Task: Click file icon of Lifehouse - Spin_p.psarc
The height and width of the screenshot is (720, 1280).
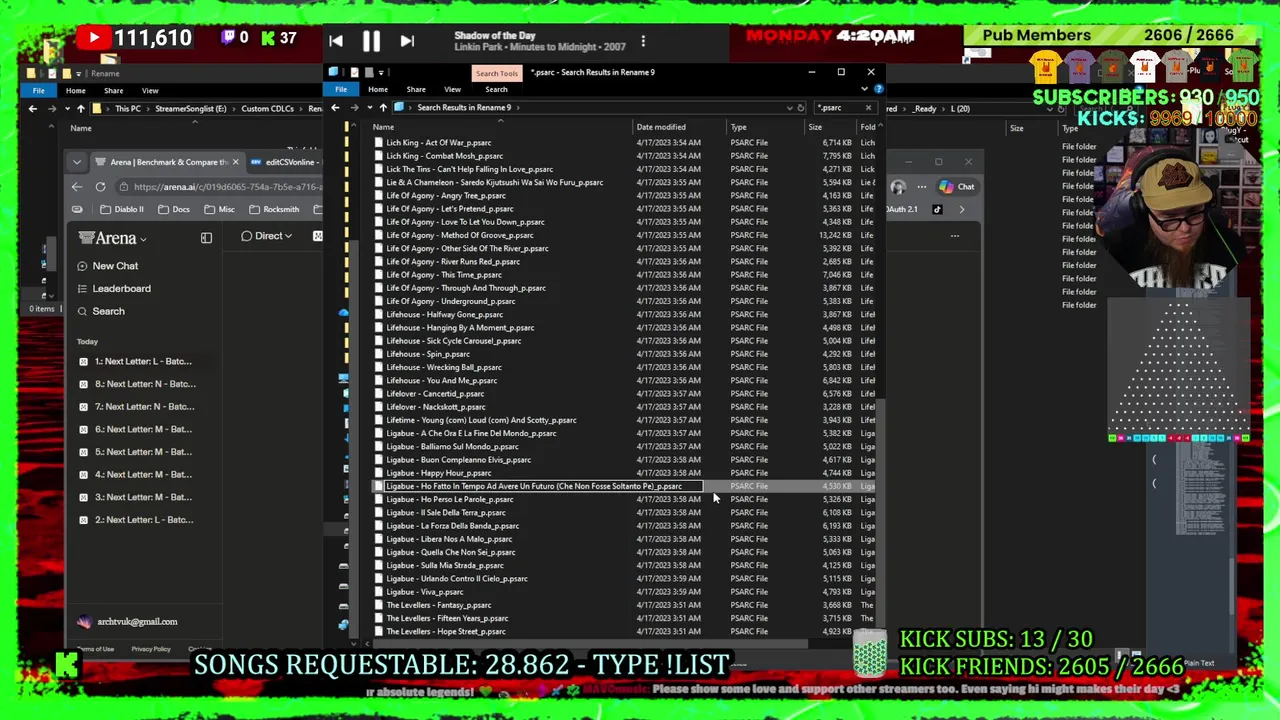Action: click(378, 354)
